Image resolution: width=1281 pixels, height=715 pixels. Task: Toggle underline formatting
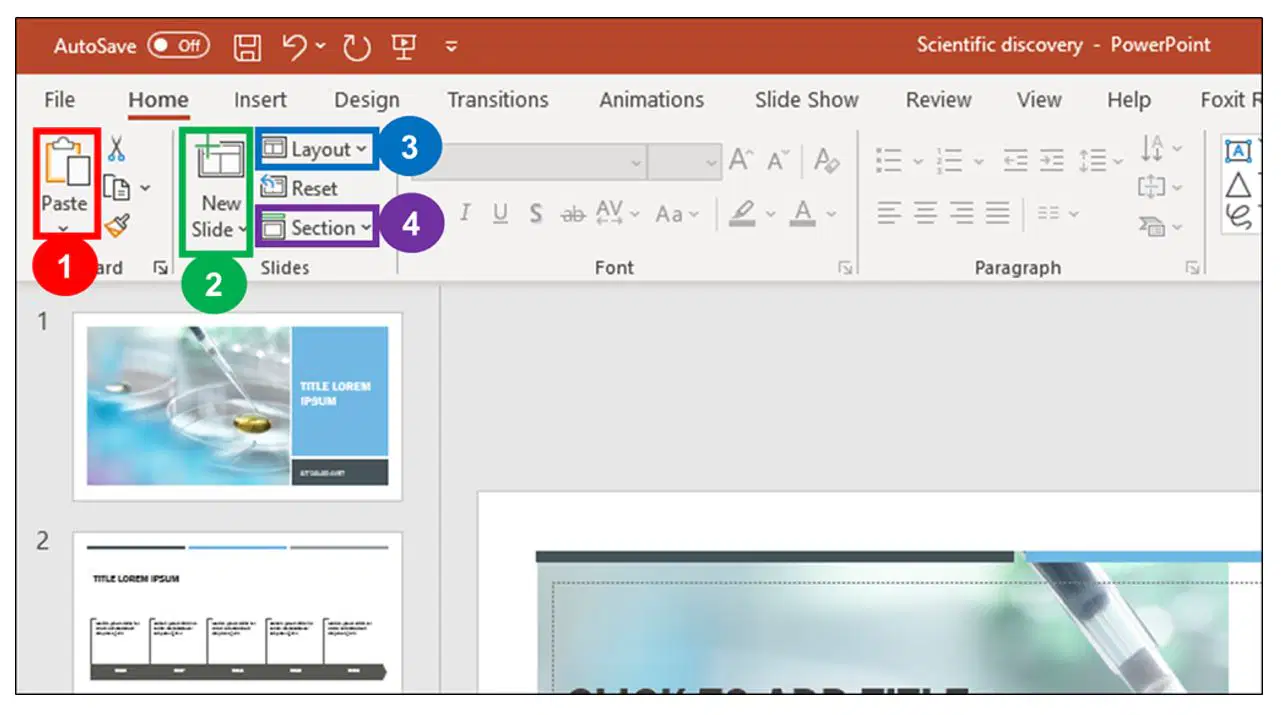(500, 213)
